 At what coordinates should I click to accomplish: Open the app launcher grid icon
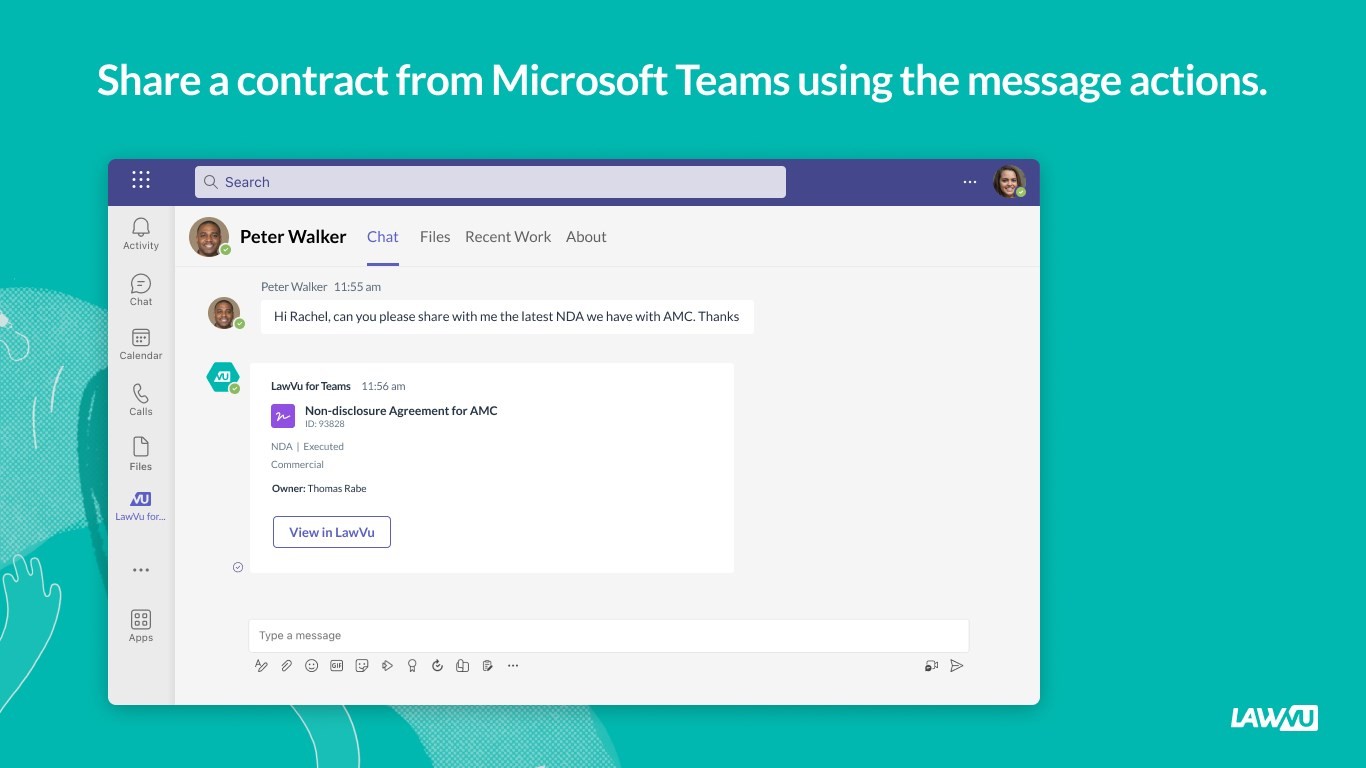point(141,180)
